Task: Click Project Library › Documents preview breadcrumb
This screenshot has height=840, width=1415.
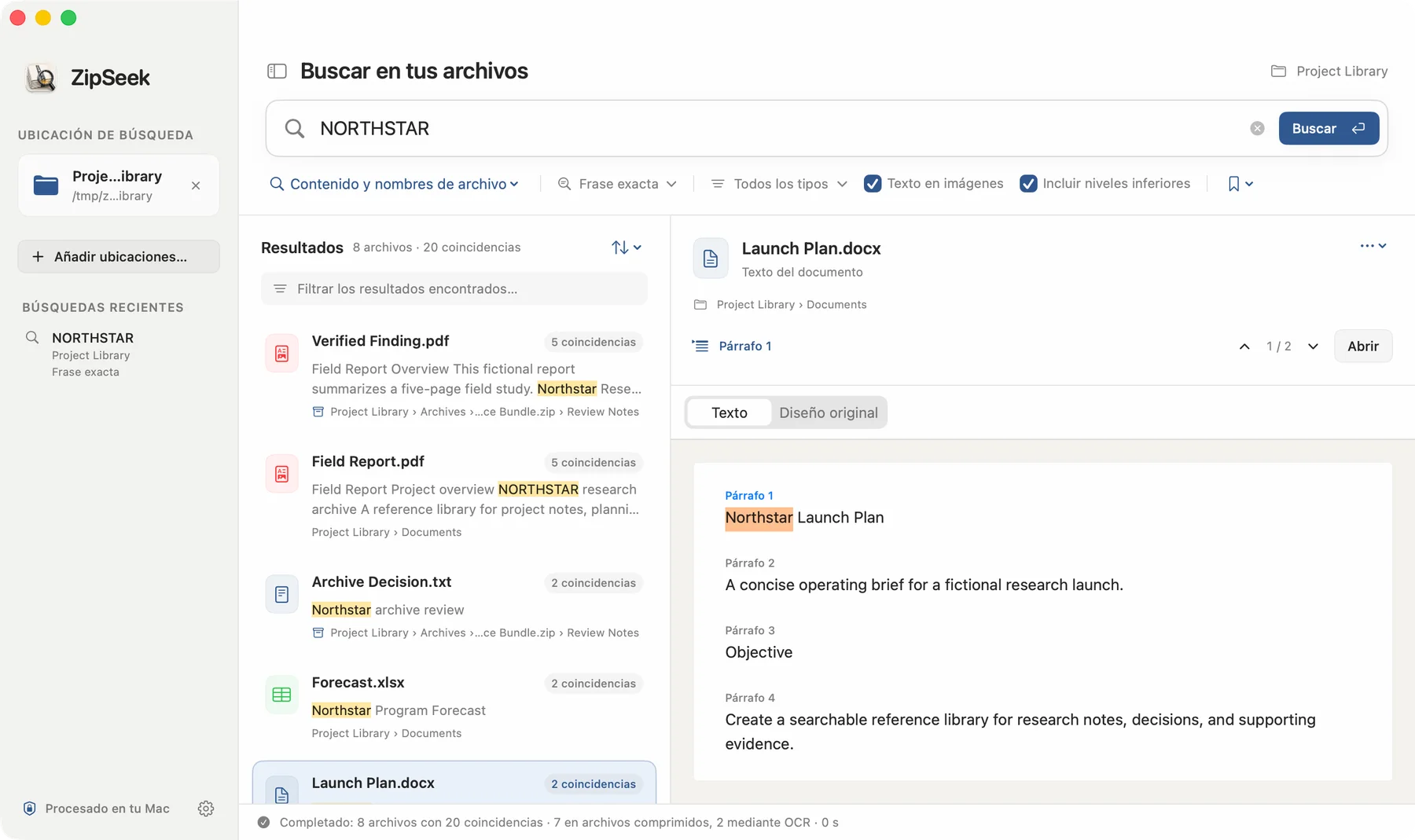Action: (792, 305)
